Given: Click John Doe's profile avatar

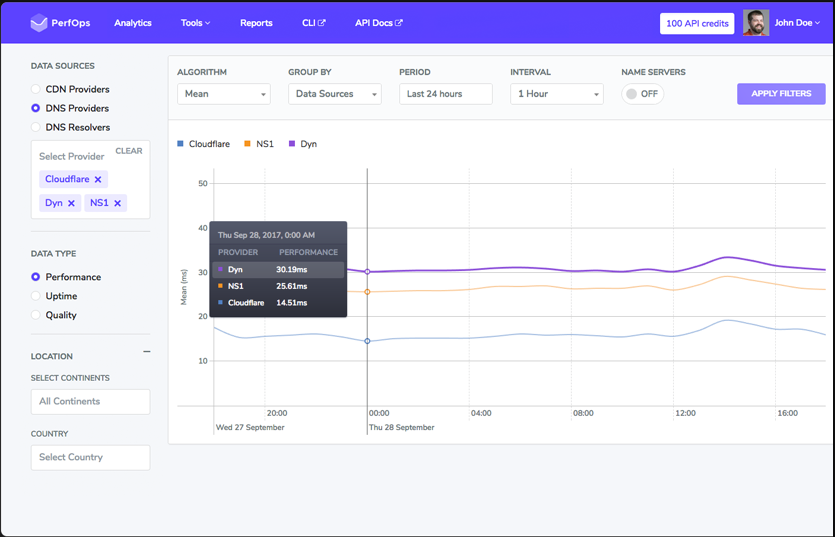Looking at the screenshot, I should (756, 23).
